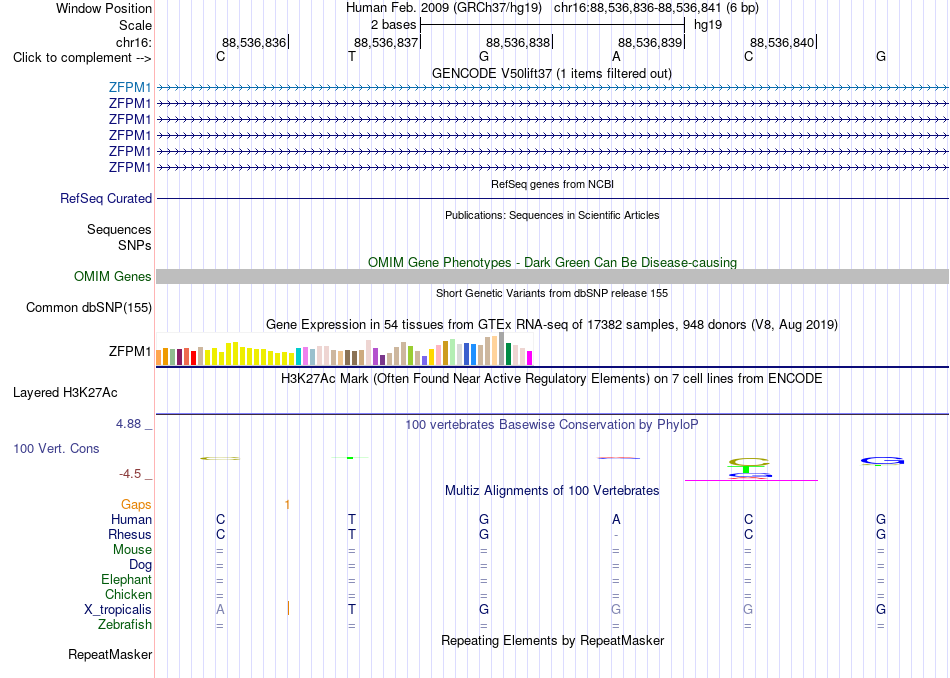Click "Human Feb. 2009 (GRCh37/hg19)" assembly text
Screen dimensions: 950x678
[x=444, y=8]
